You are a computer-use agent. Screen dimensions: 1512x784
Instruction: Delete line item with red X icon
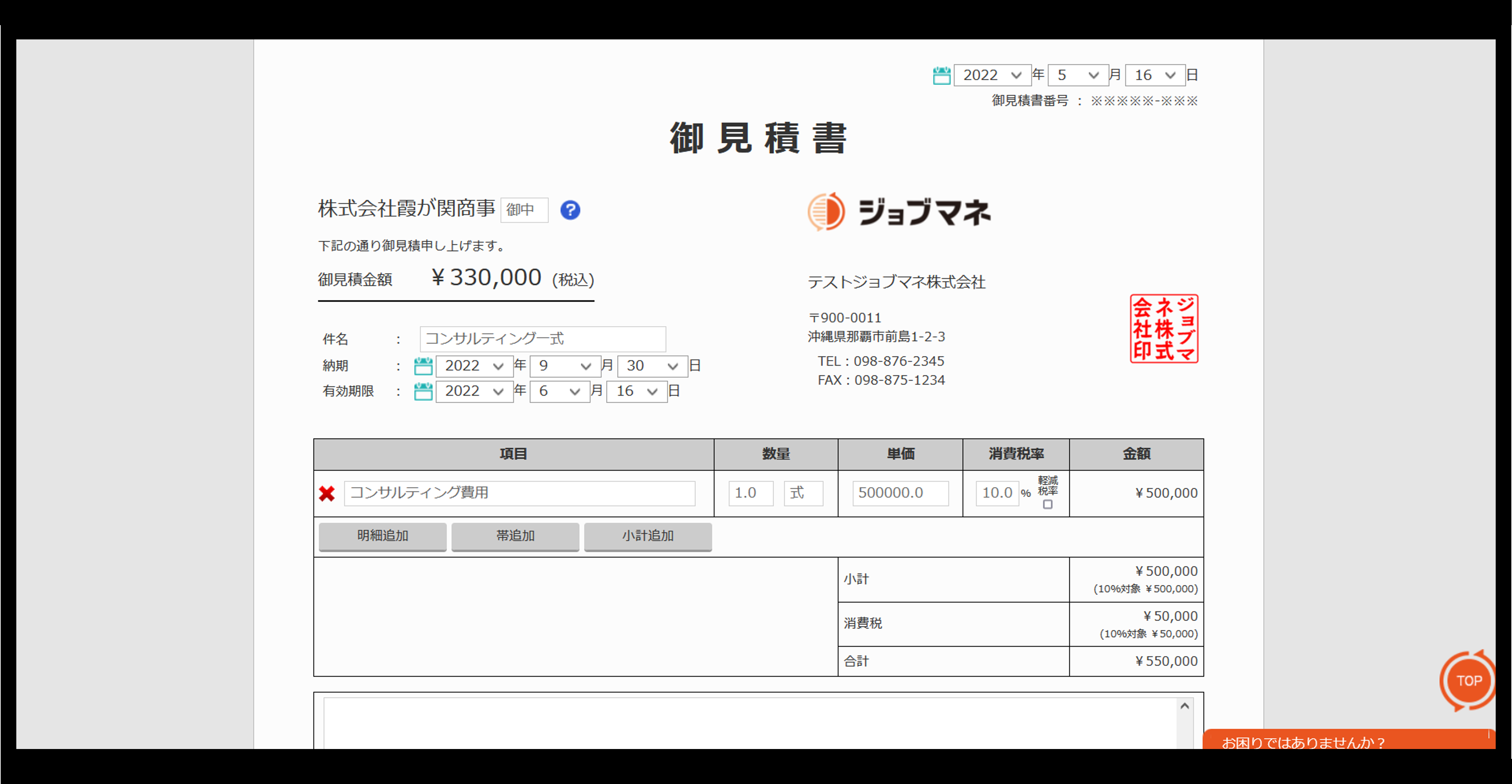coord(327,494)
